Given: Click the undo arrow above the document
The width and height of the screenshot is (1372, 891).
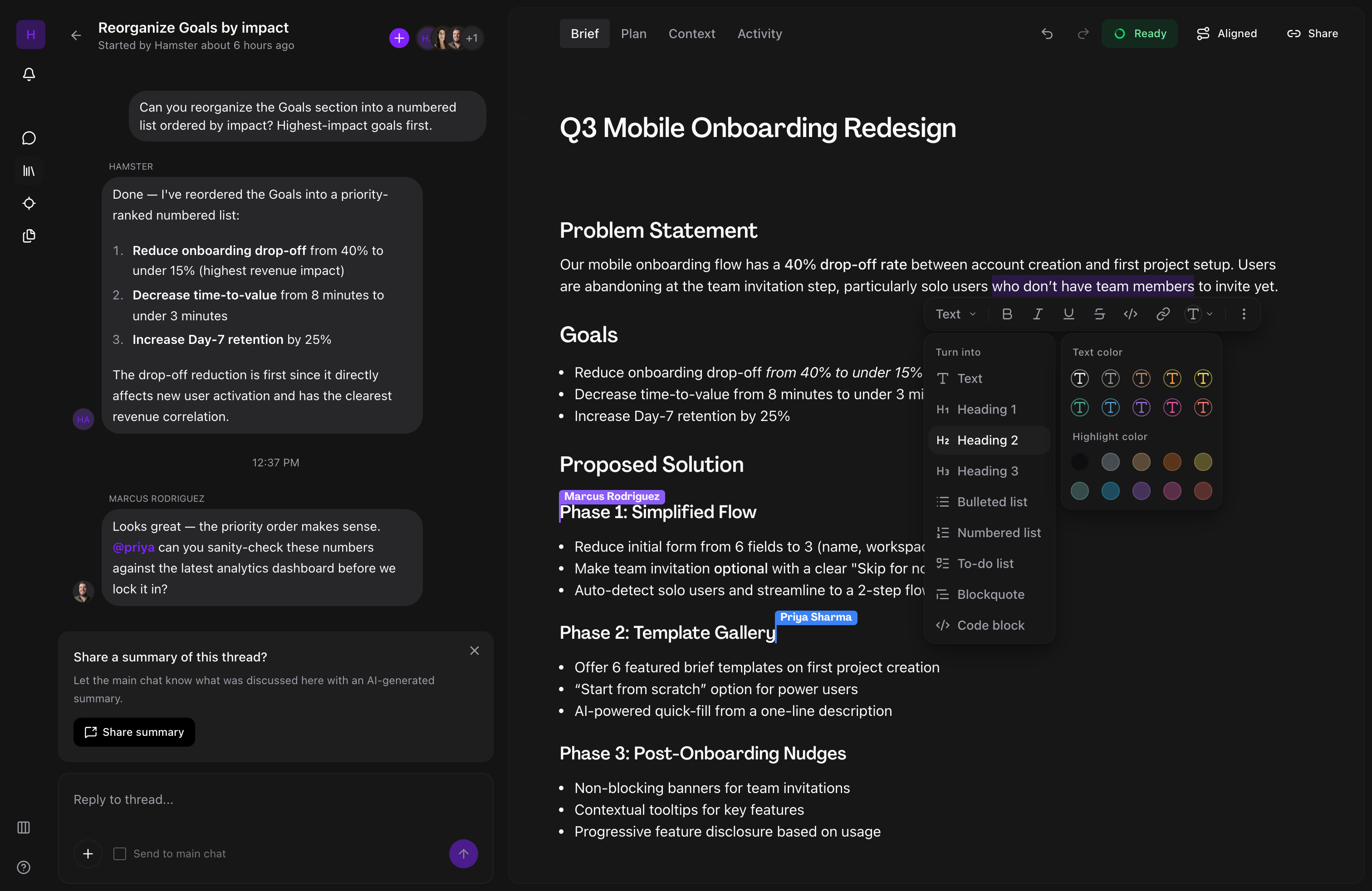Looking at the screenshot, I should click(x=1047, y=34).
